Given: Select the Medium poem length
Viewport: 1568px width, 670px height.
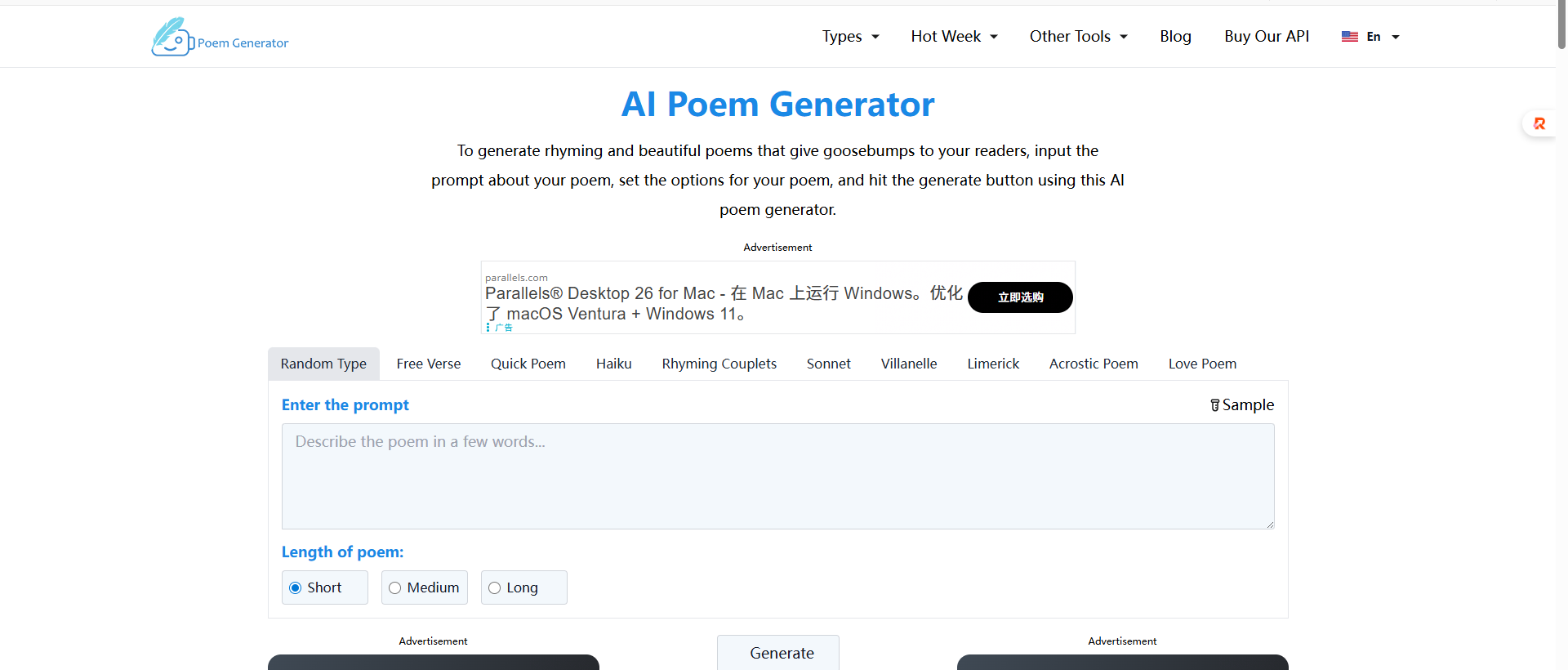Looking at the screenshot, I should 395,588.
